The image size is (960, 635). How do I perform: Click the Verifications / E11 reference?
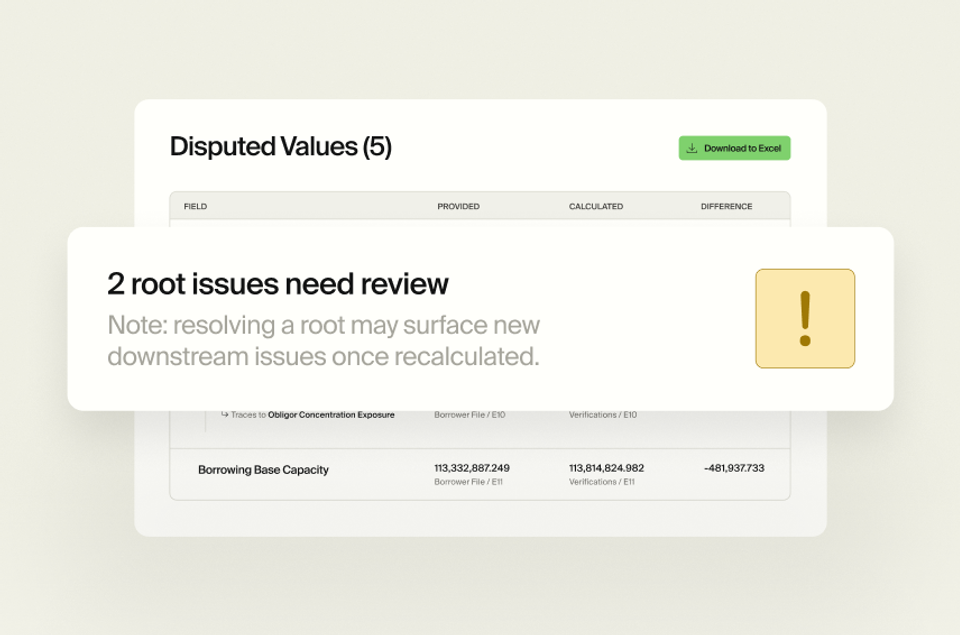click(x=602, y=482)
